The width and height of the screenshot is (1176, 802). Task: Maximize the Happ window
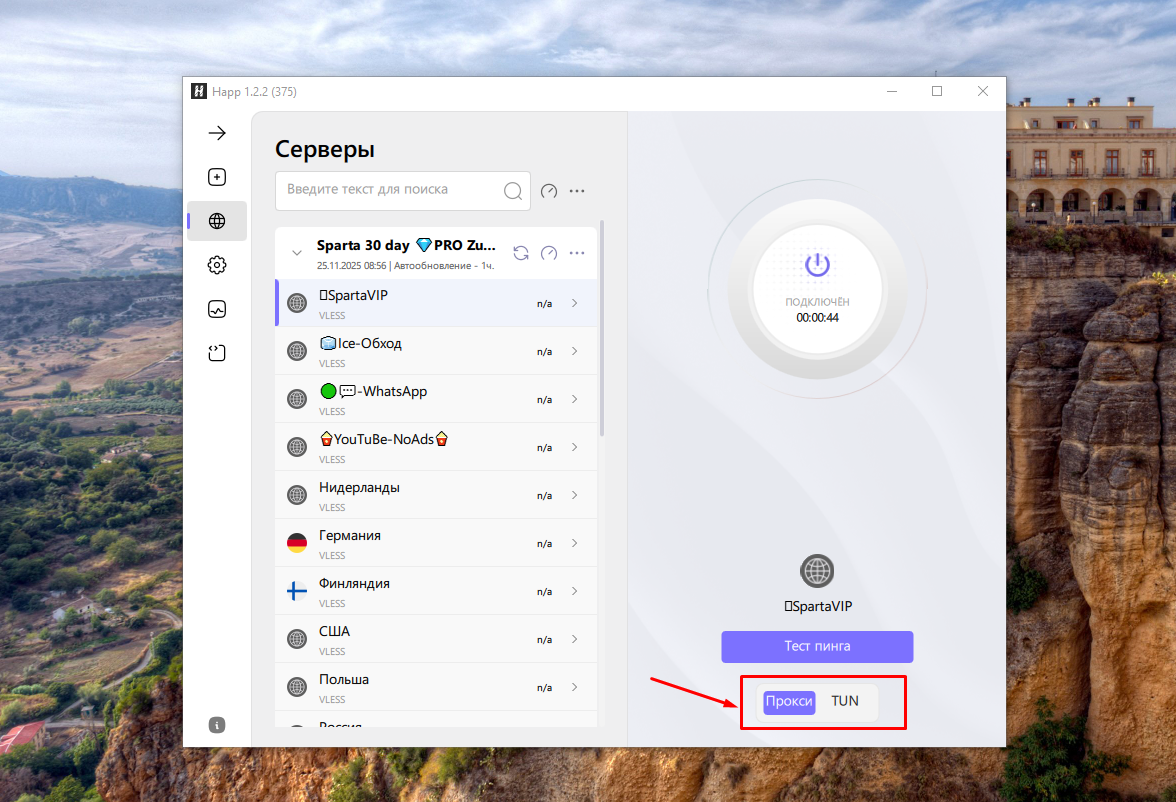(x=937, y=91)
